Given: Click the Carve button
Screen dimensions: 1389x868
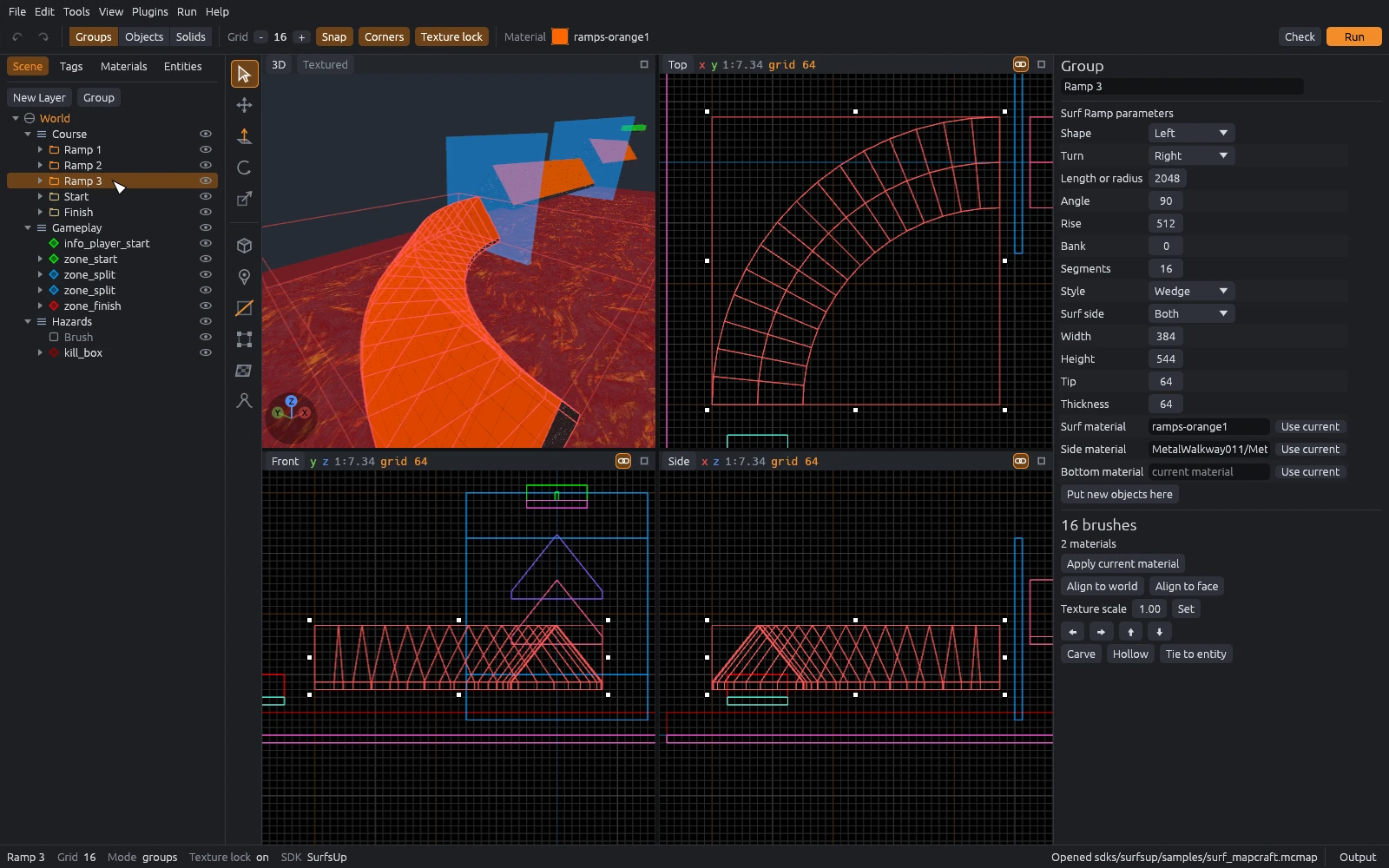Looking at the screenshot, I should 1081,654.
